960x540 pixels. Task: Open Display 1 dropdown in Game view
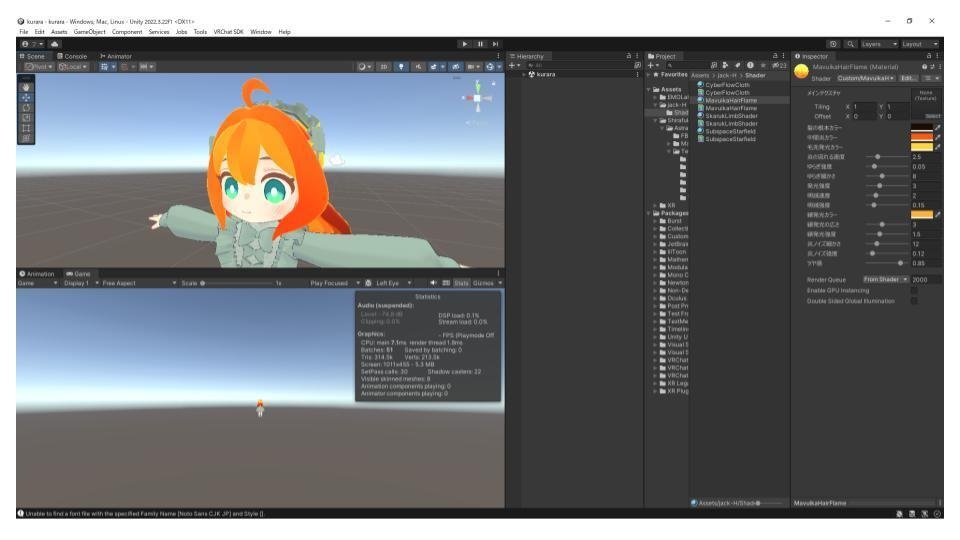point(81,283)
